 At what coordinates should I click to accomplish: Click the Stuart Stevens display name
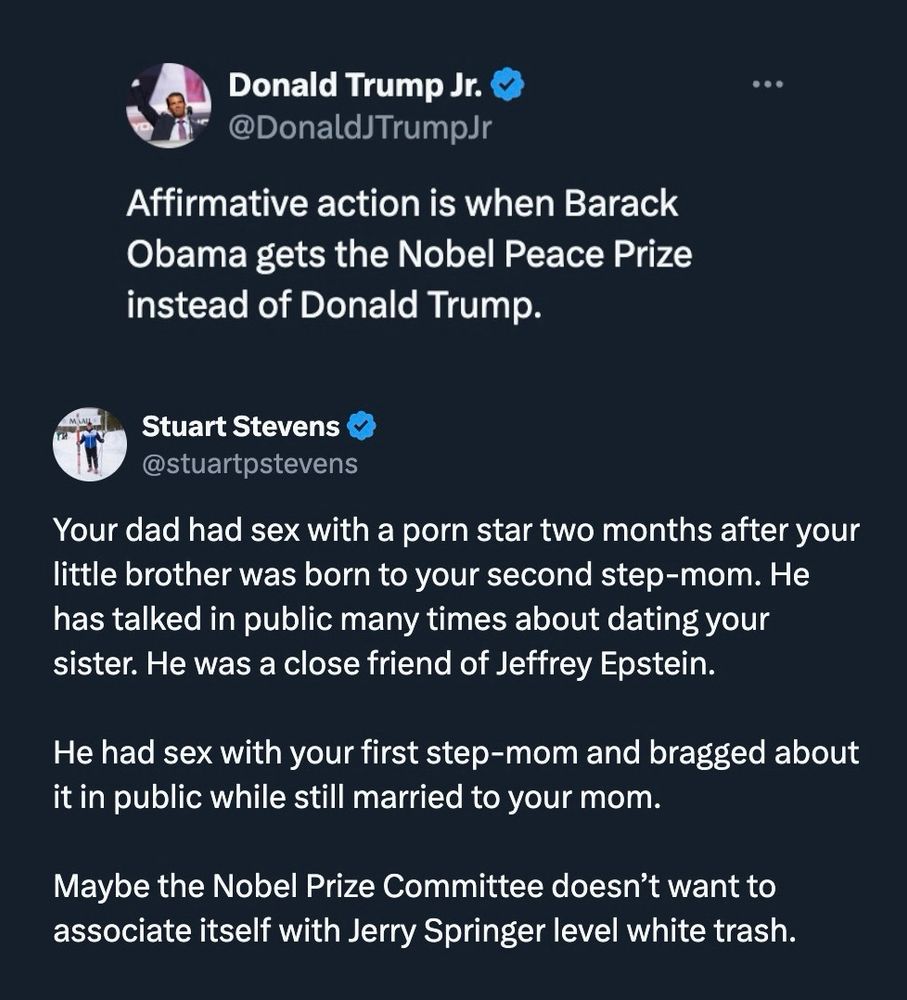click(240, 426)
